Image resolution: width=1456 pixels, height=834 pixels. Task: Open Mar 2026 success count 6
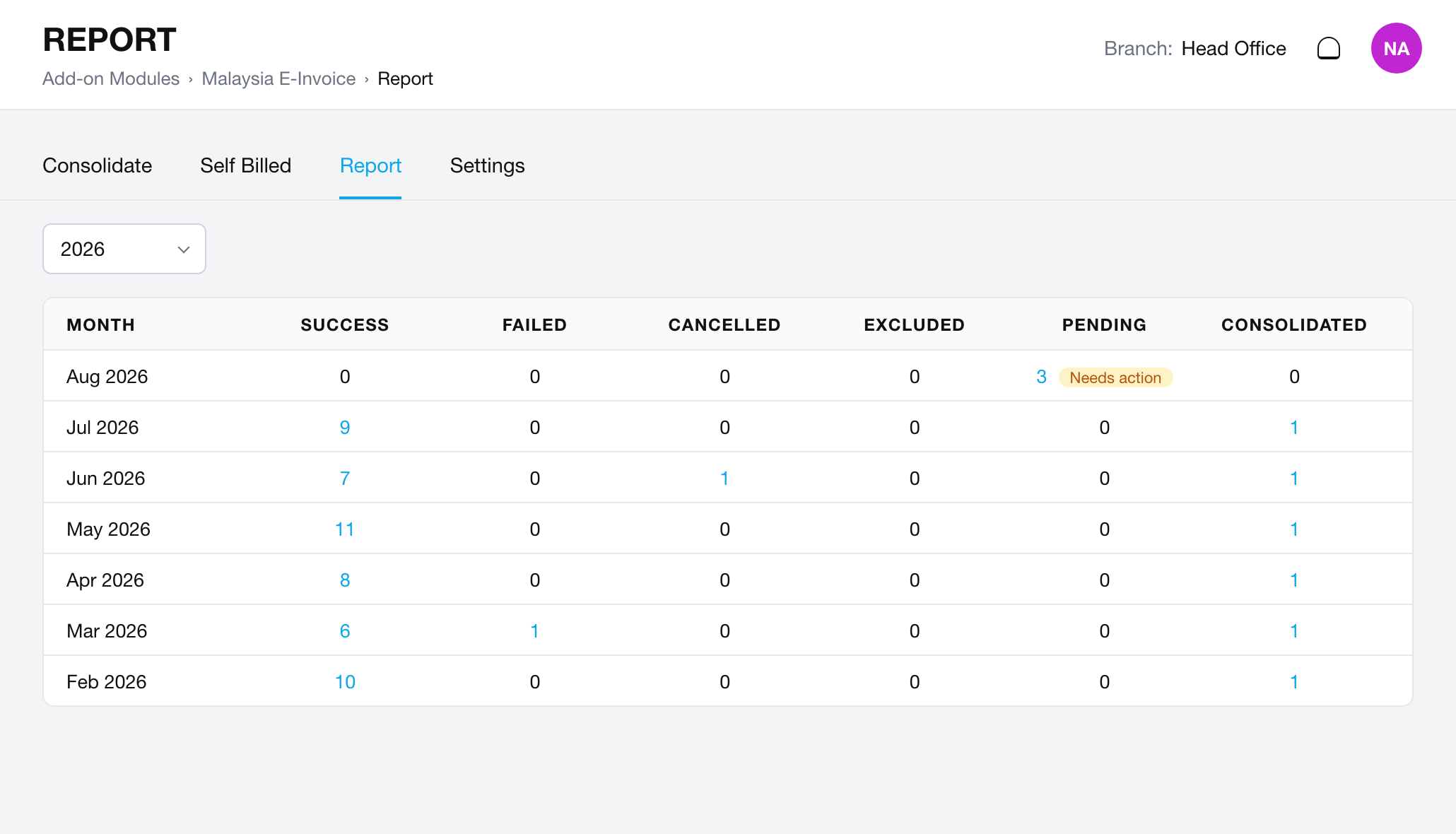(345, 631)
